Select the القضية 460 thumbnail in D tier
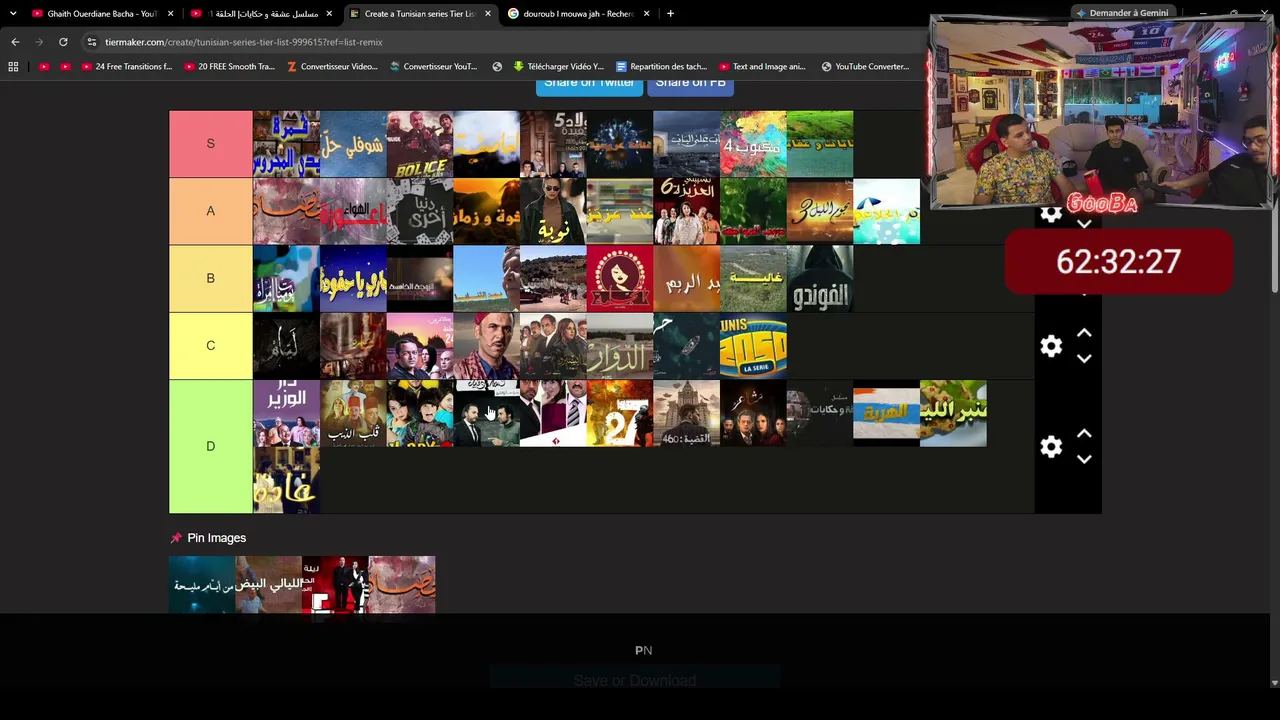 pyautogui.click(x=686, y=413)
